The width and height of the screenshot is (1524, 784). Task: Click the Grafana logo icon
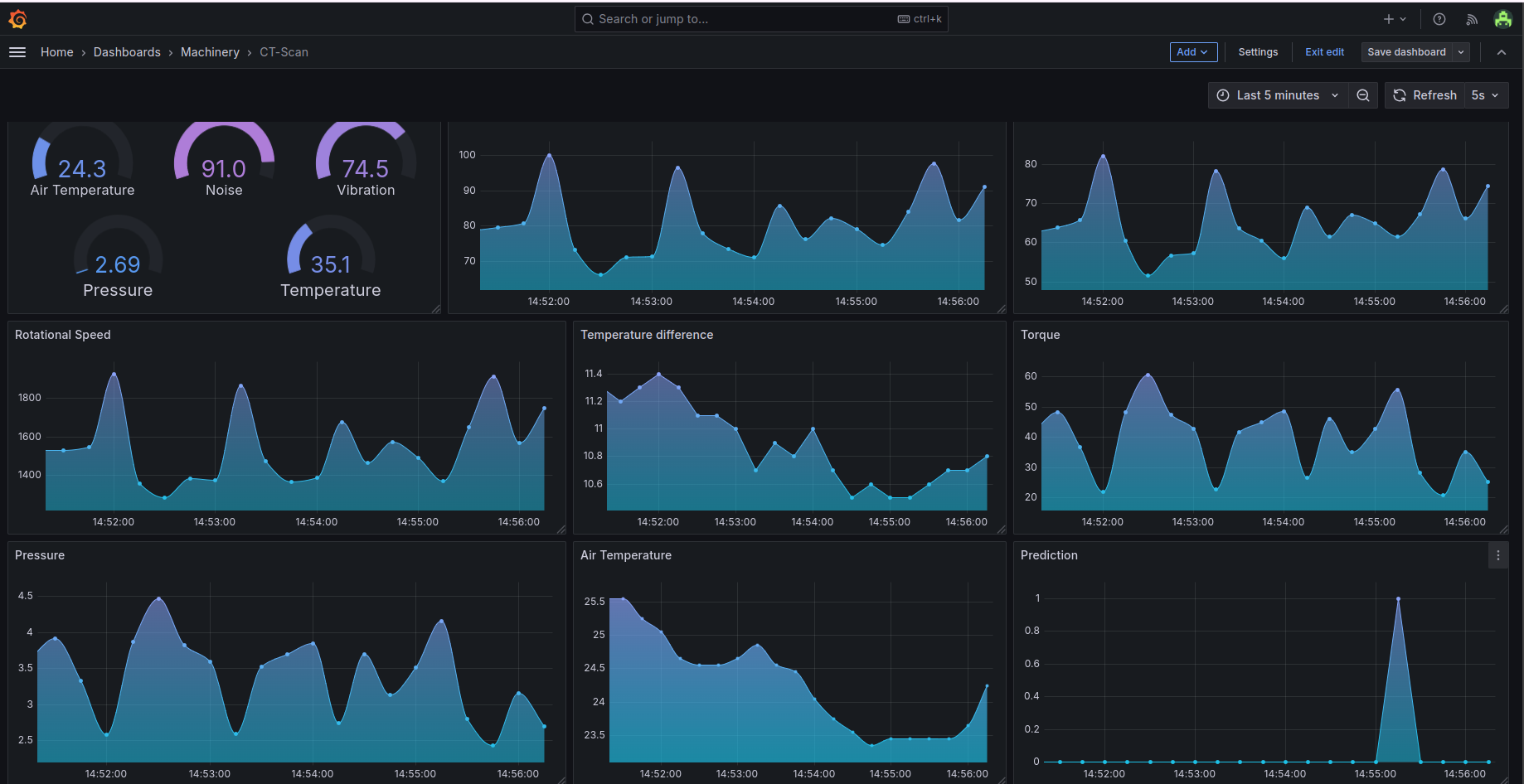pos(17,19)
